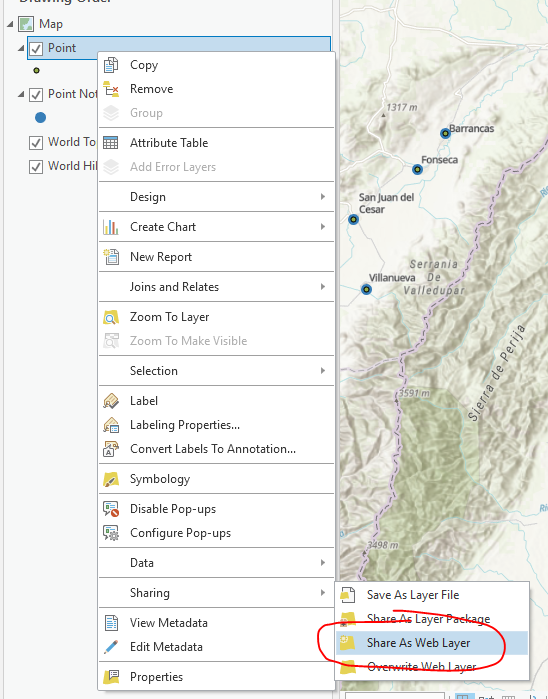Click the San Juan del Cesar point marker
Screen dimensions: 548x699
[354, 219]
